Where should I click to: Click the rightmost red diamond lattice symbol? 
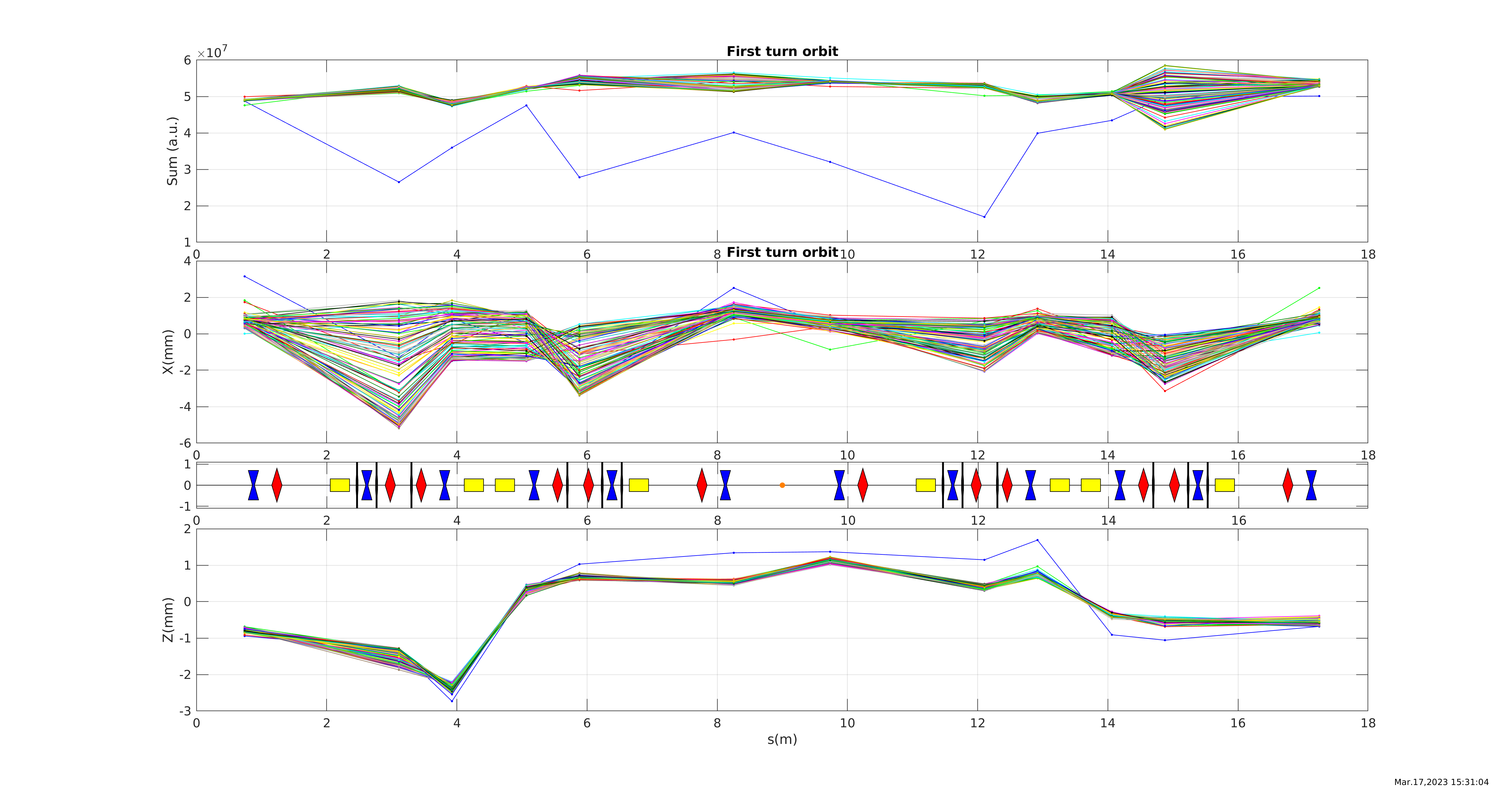point(1288,485)
